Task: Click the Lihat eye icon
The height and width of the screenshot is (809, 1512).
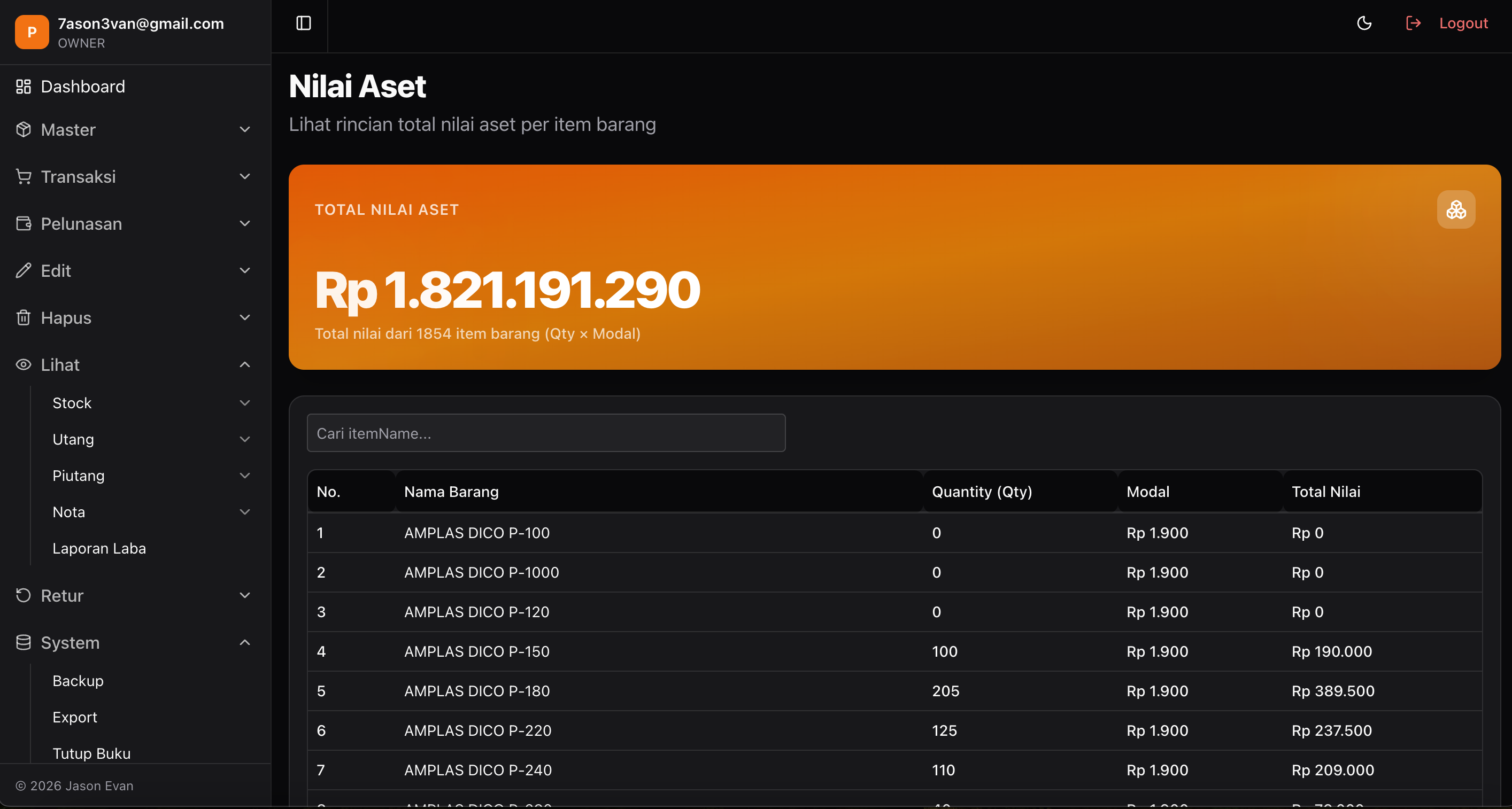Action: click(x=24, y=364)
